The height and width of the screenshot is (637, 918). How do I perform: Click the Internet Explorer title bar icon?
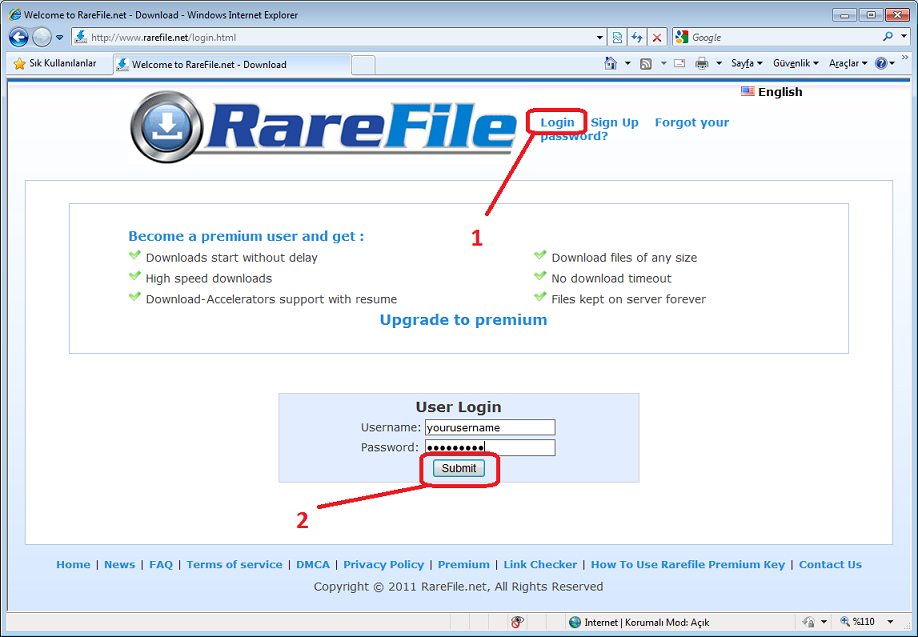15,15
